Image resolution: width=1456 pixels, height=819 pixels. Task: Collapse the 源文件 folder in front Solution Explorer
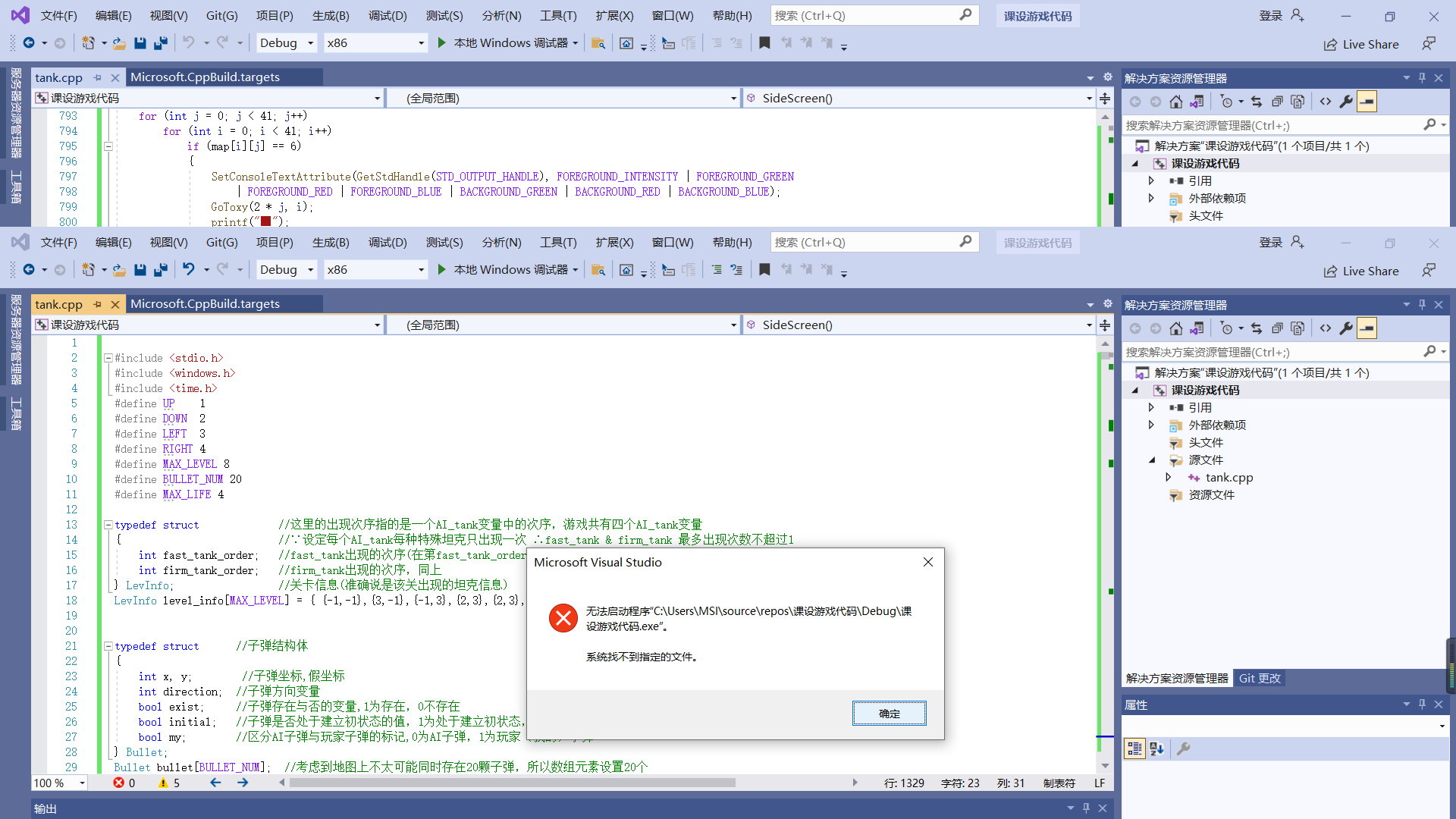[1151, 460]
